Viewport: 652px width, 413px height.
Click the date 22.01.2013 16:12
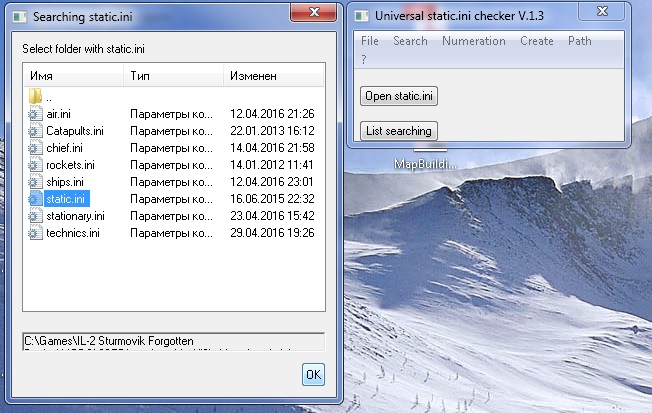[272, 131]
